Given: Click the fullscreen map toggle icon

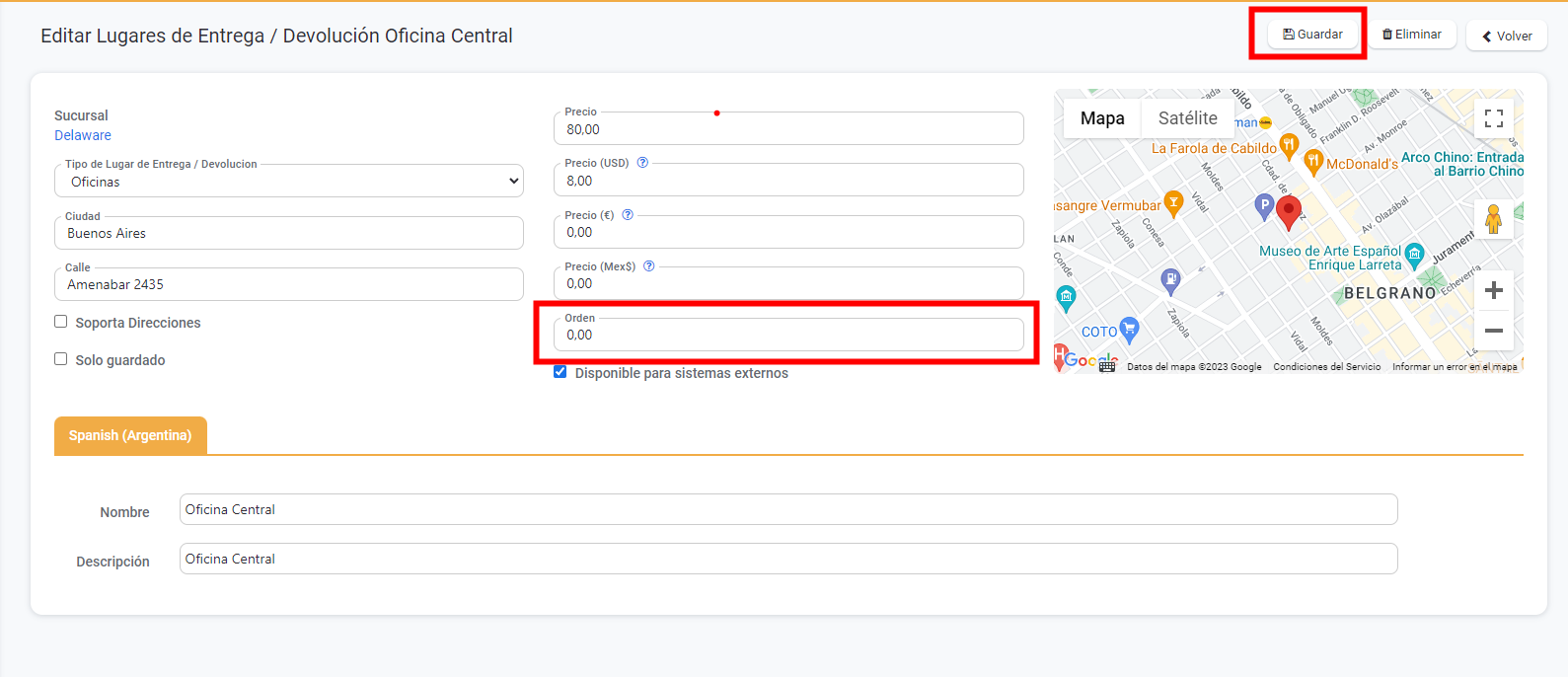Looking at the screenshot, I should pyautogui.click(x=1493, y=118).
